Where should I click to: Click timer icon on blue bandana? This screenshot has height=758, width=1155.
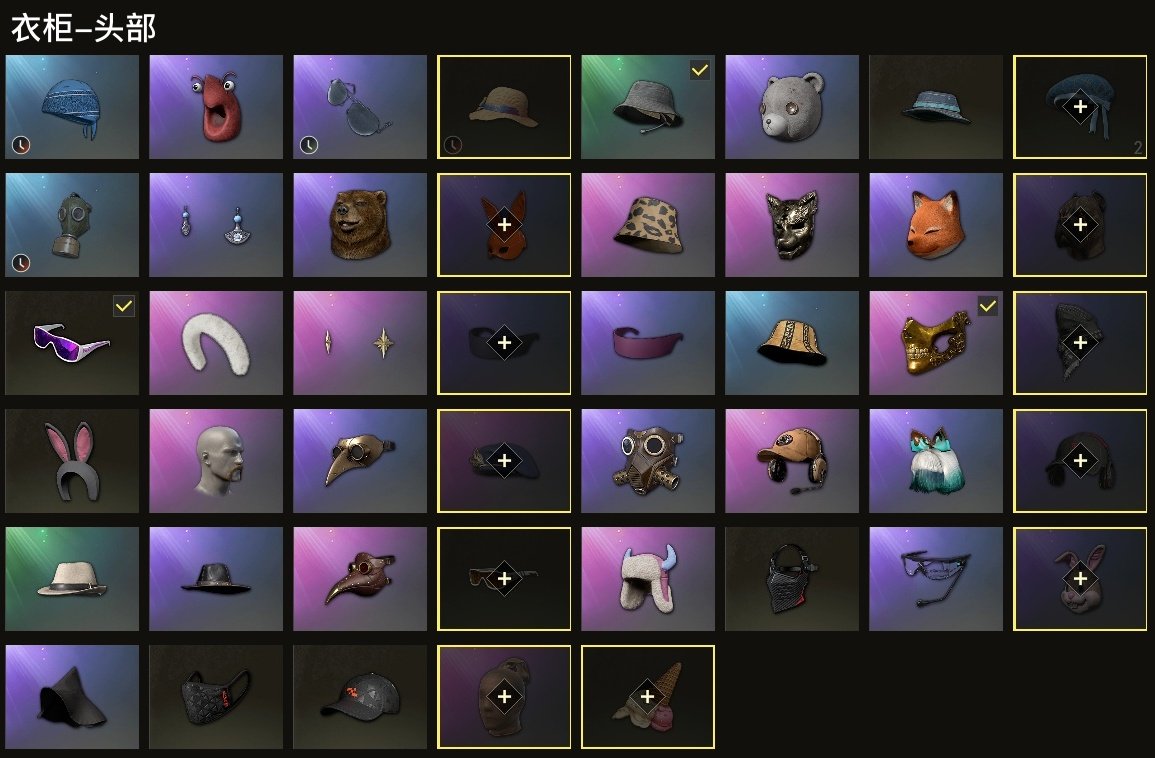coord(21,145)
